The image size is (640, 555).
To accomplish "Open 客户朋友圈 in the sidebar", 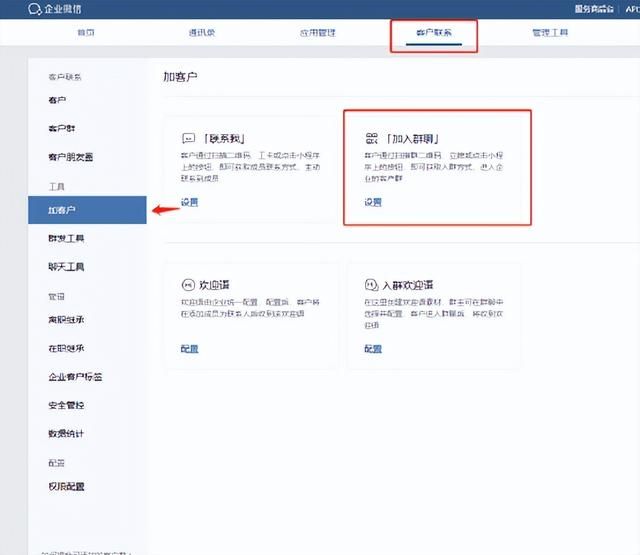I will pyautogui.click(x=71, y=157).
